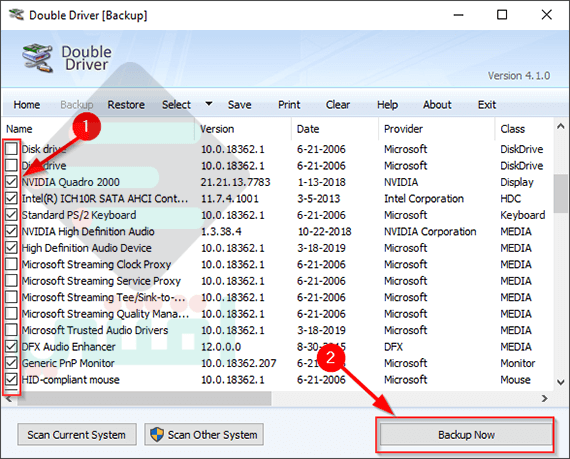The height and width of the screenshot is (459, 570).
Task: Open the Home menu
Action: 27,105
